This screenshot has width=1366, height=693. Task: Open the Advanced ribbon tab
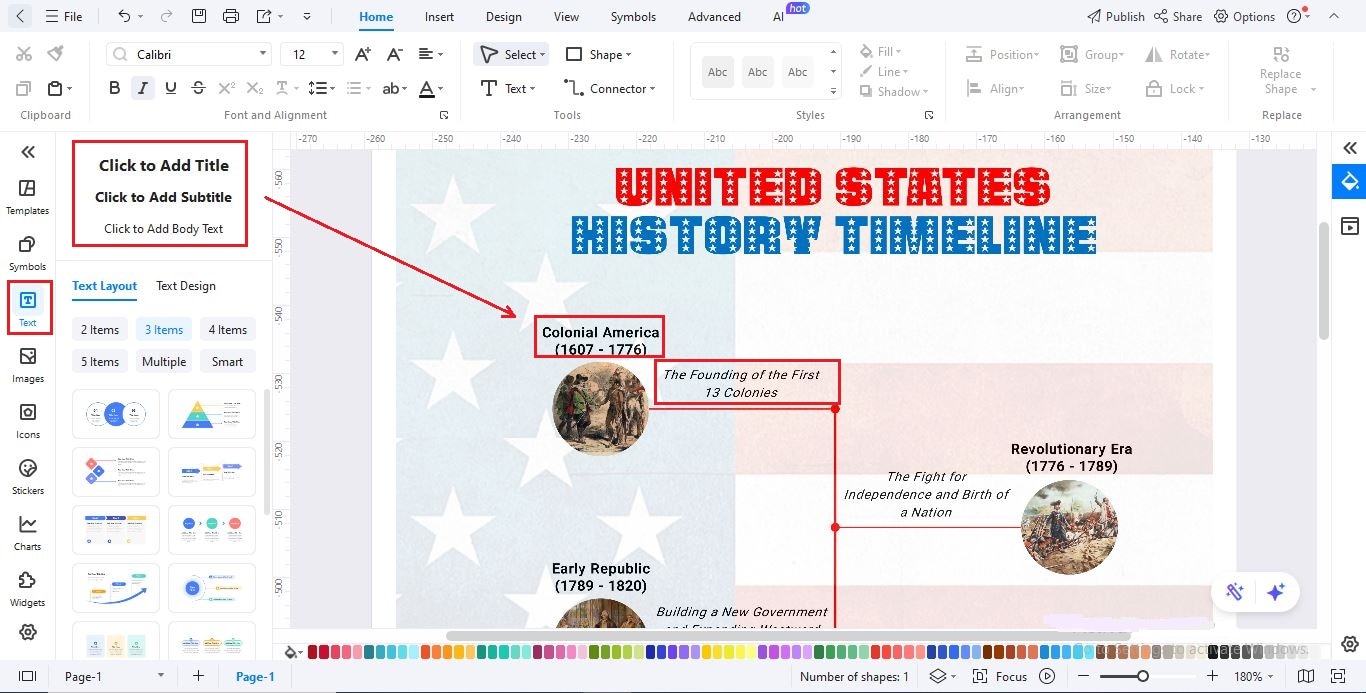point(714,16)
